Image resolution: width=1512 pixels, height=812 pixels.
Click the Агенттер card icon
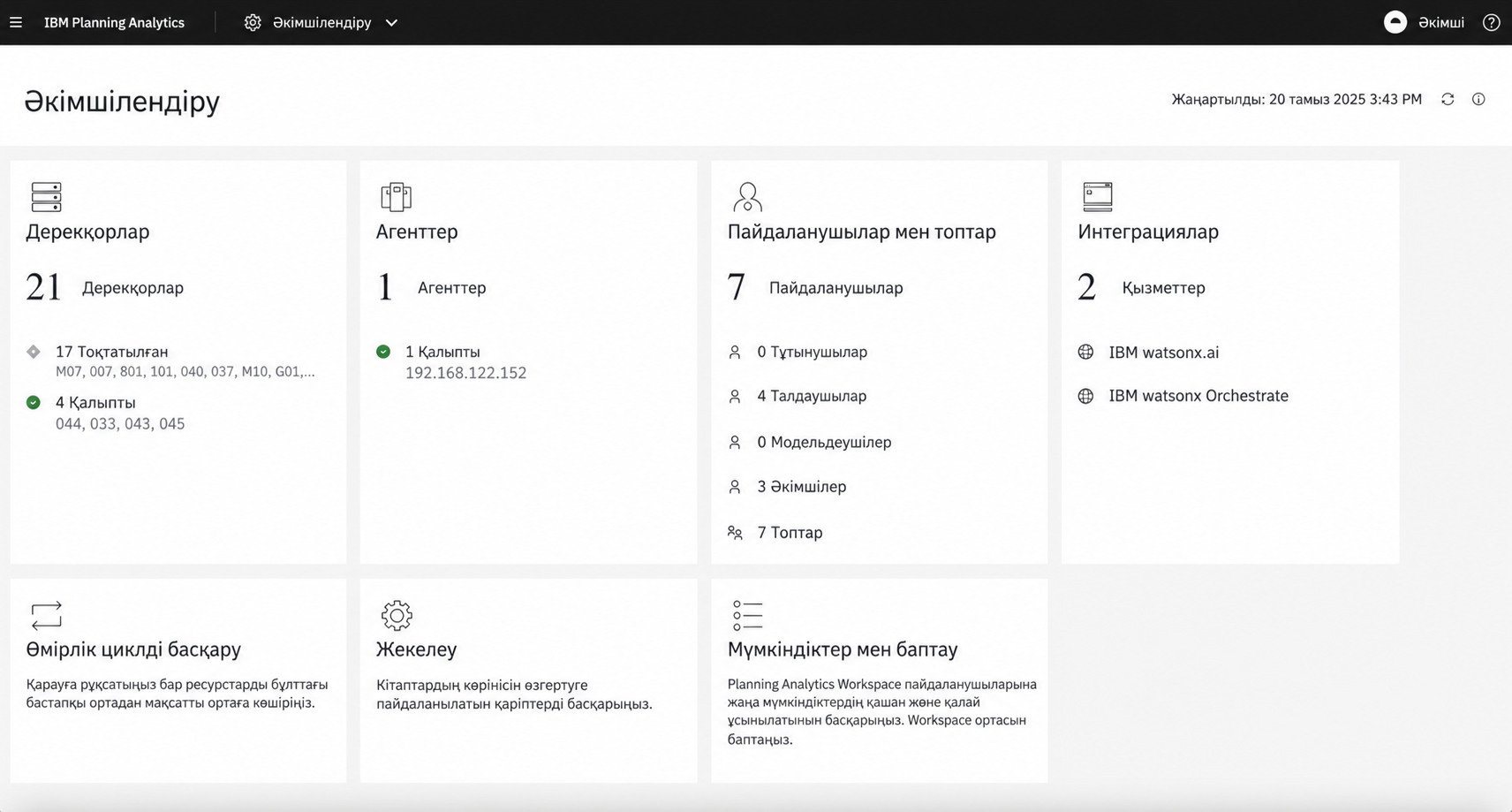[x=396, y=197]
